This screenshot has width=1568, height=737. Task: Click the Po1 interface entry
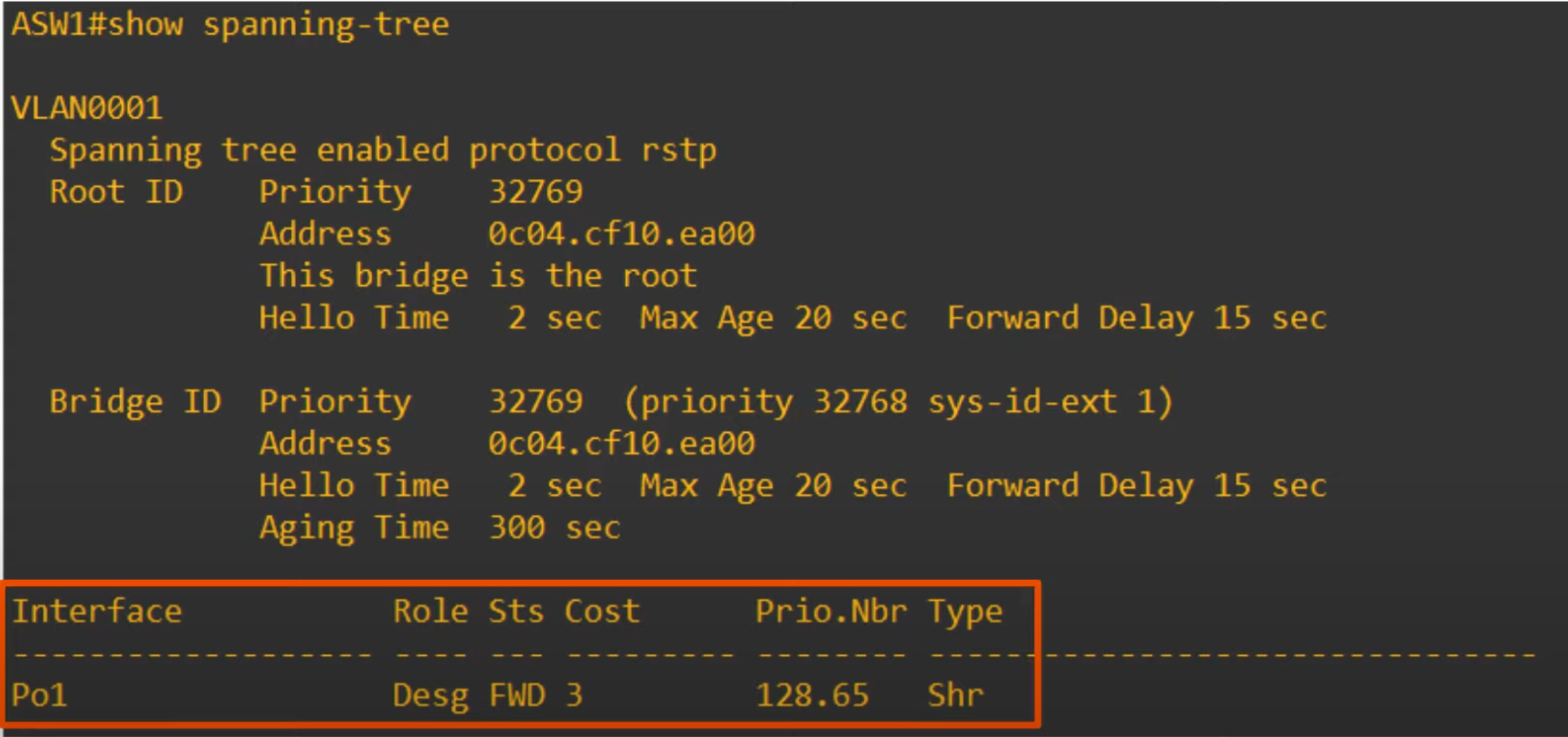(39, 696)
